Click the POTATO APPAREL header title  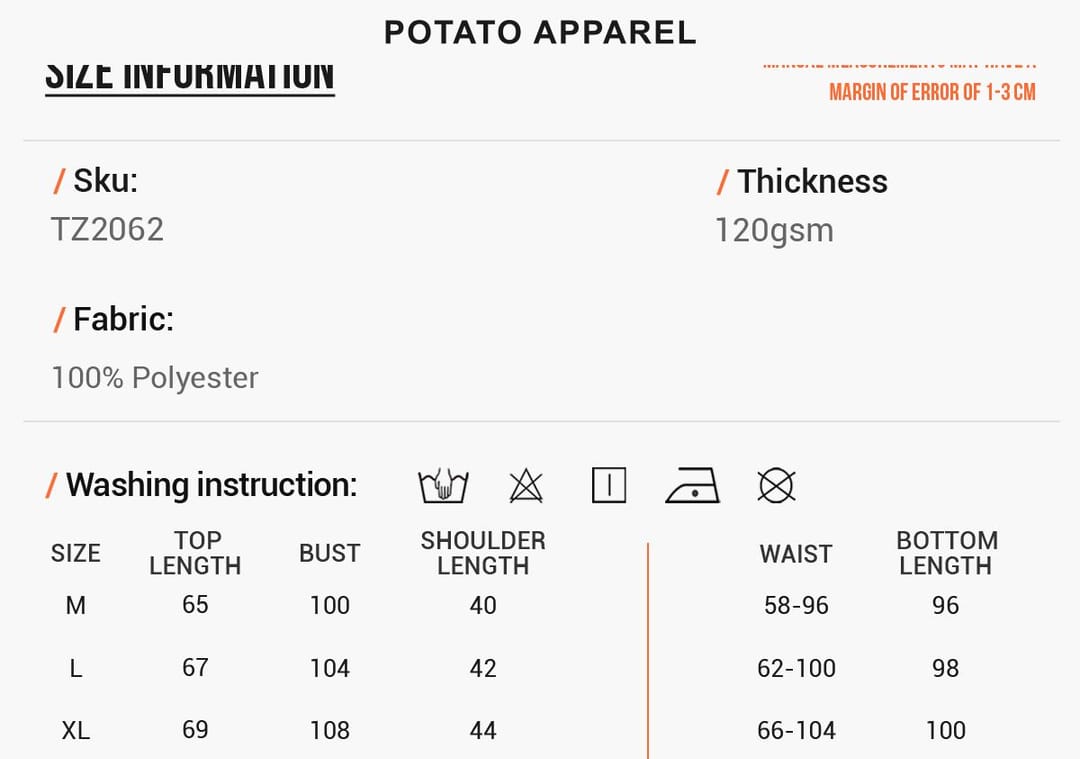tap(540, 32)
